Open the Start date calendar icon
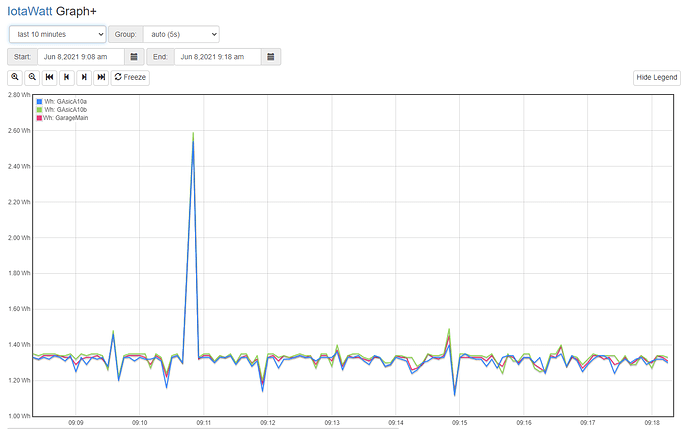Viewport: 690px width, 429px height. pos(134,57)
